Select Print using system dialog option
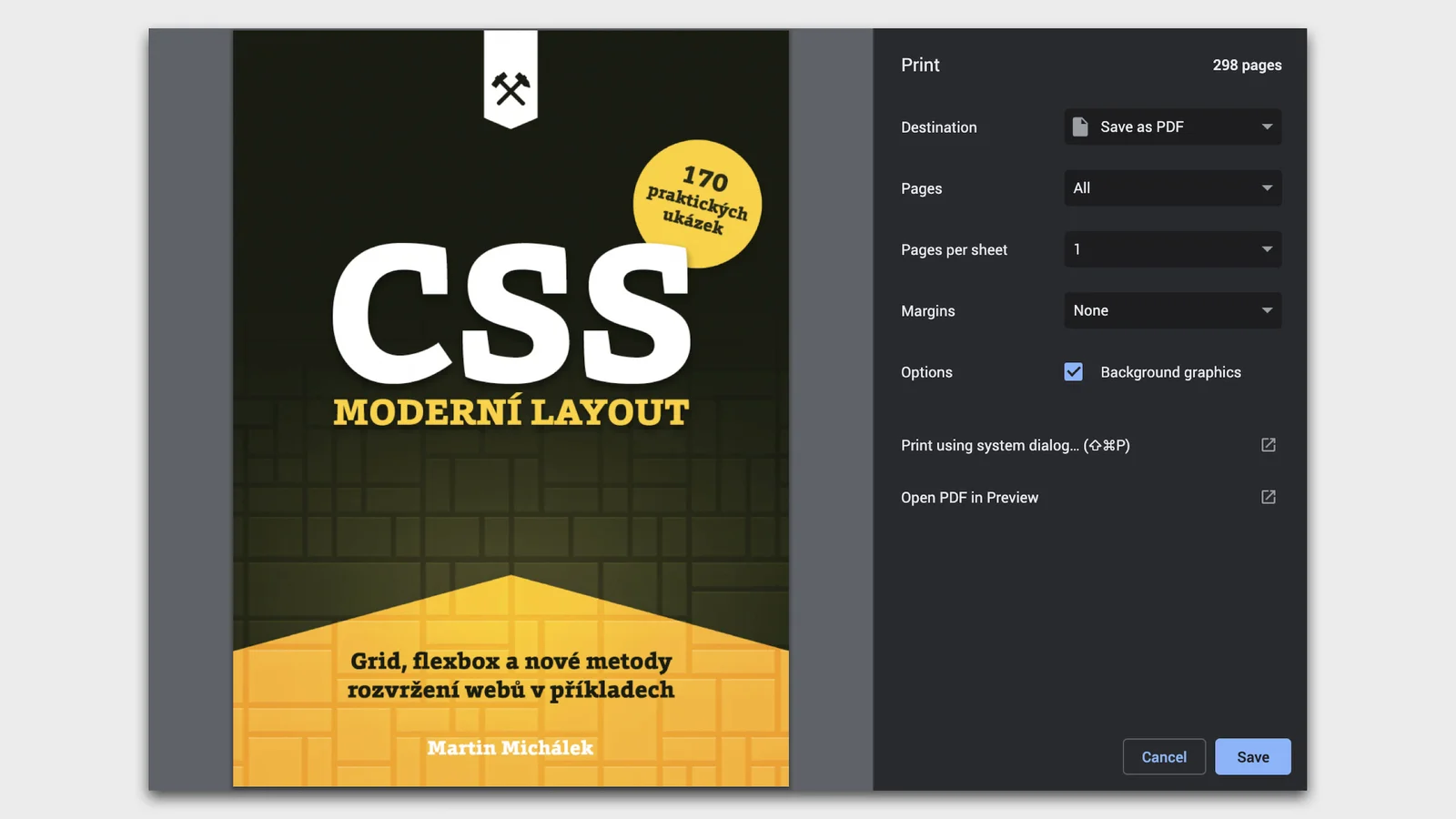This screenshot has height=819, width=1456. coord(1015,445)
